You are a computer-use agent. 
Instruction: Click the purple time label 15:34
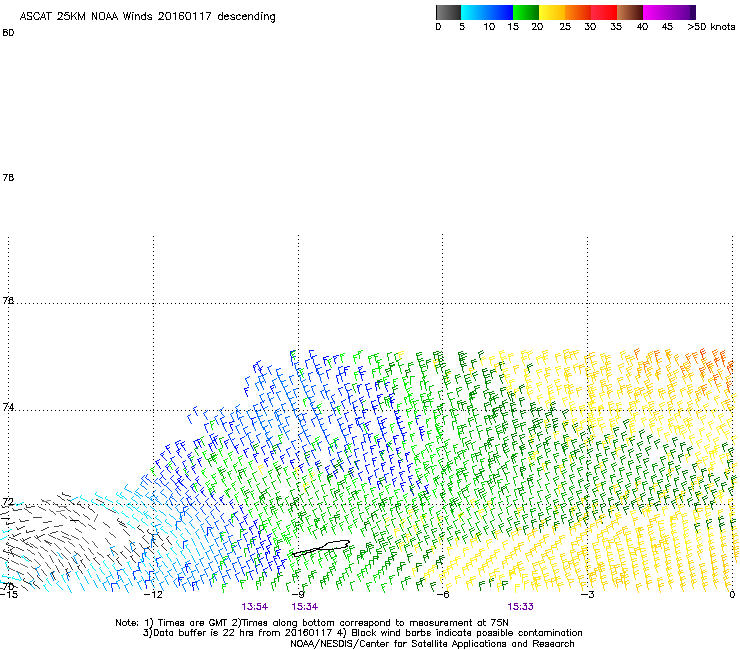304,607
